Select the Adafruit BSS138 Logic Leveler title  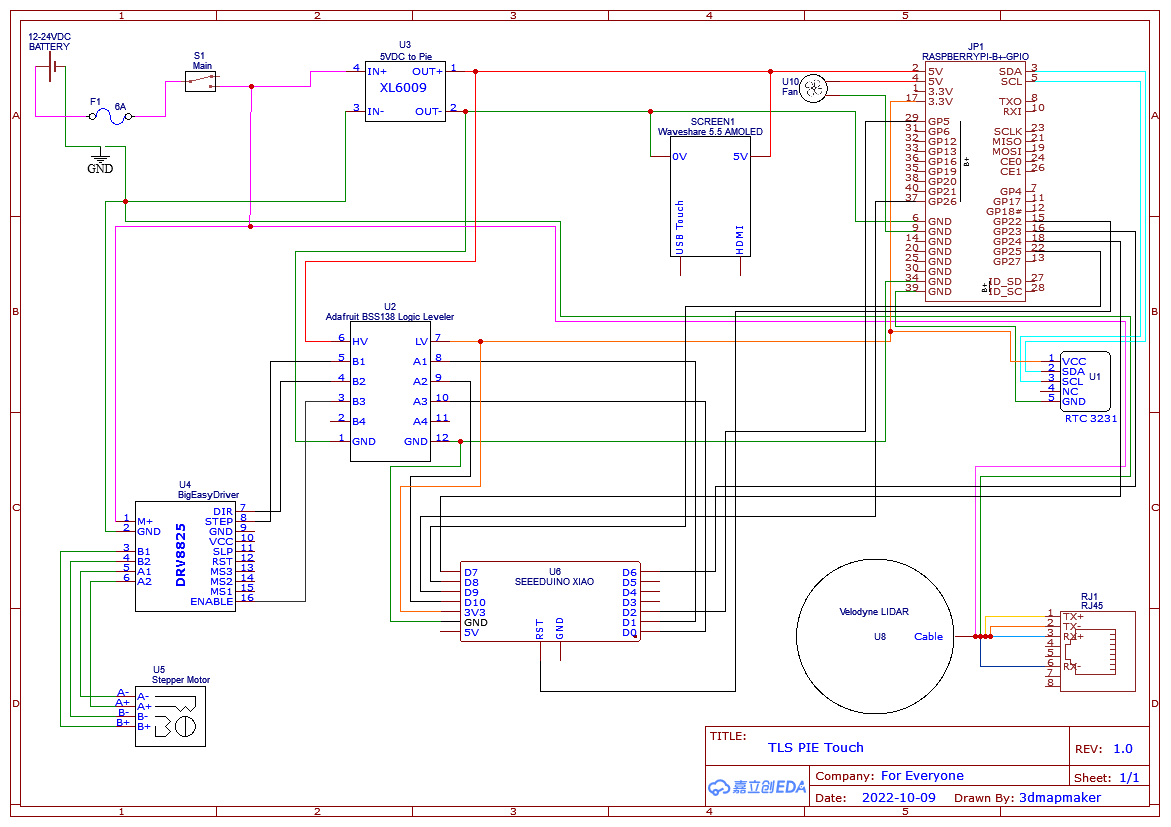pyautogui.click(x=389, y=317)
